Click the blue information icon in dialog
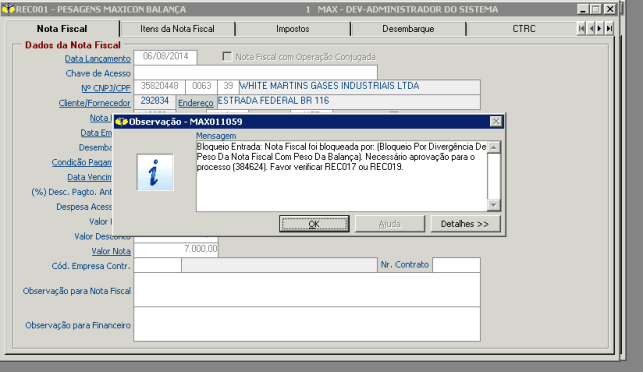The width and height of the screenshot is (643, 372). point(155,172)
